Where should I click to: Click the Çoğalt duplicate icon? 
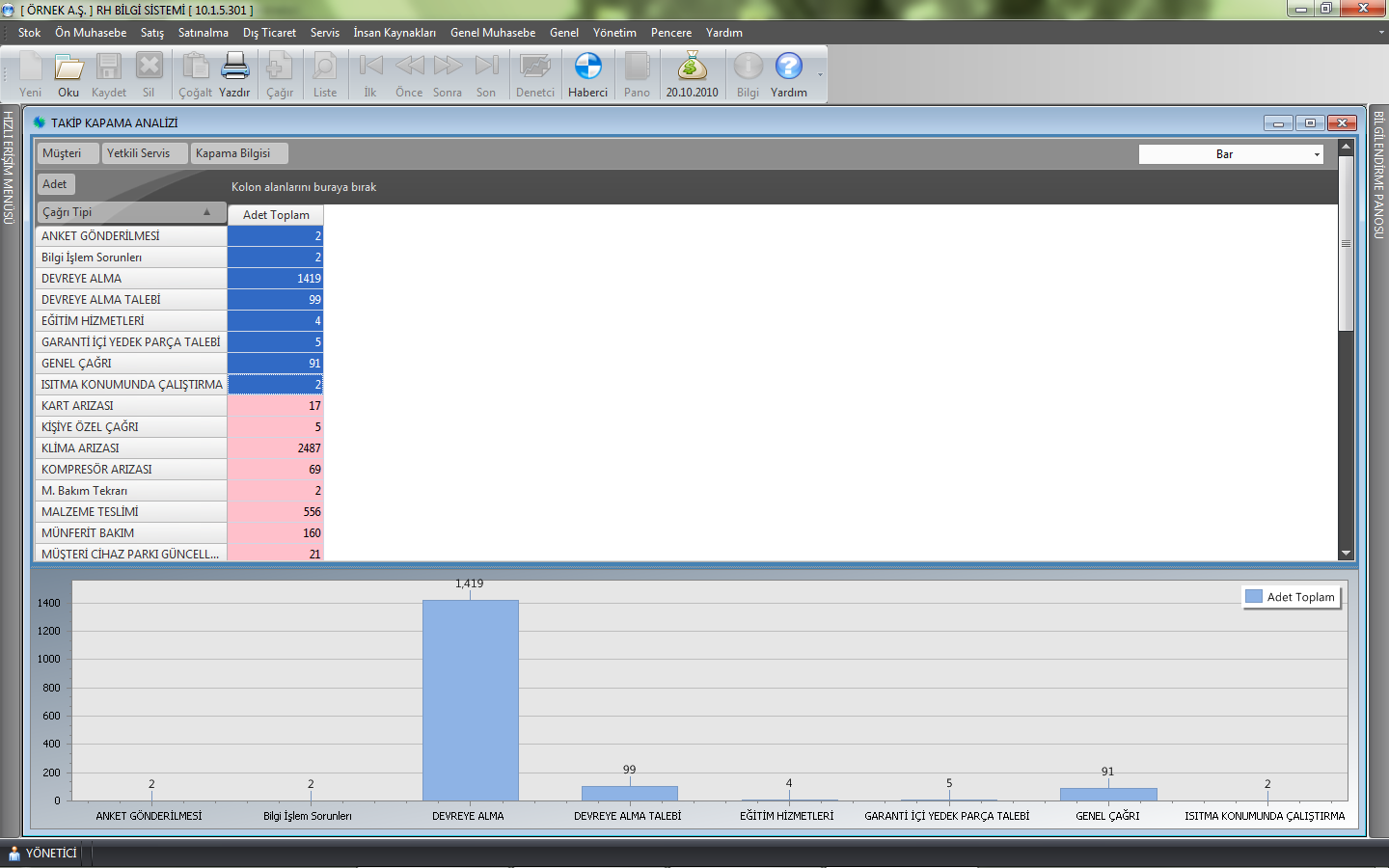coord(195,68)
